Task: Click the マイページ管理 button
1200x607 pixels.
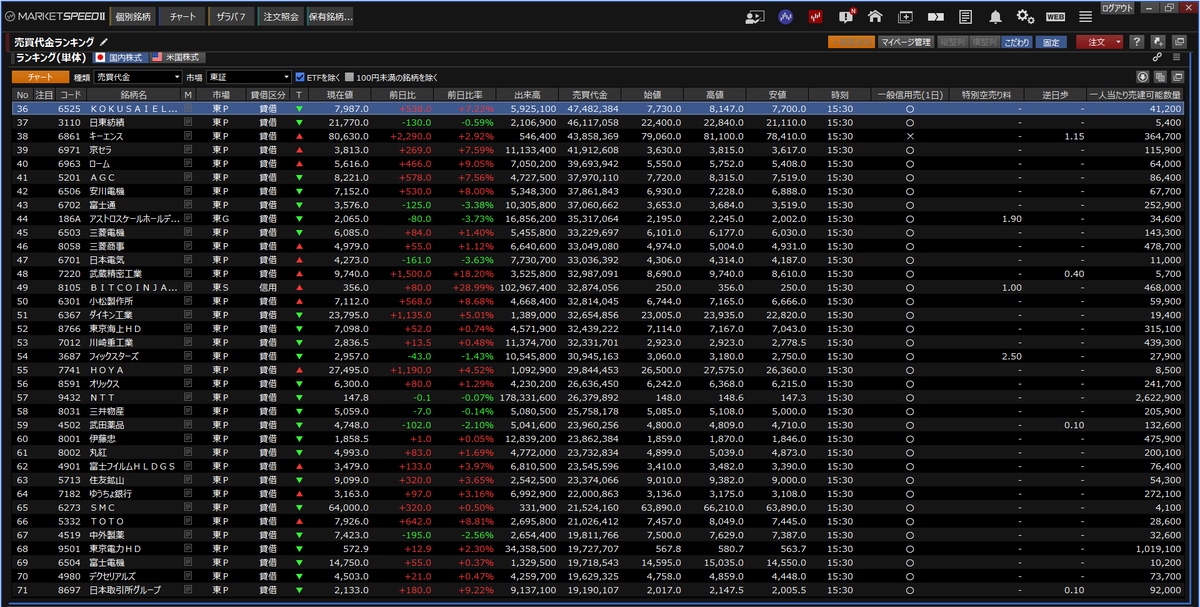Action: click(x=906, y=42)
